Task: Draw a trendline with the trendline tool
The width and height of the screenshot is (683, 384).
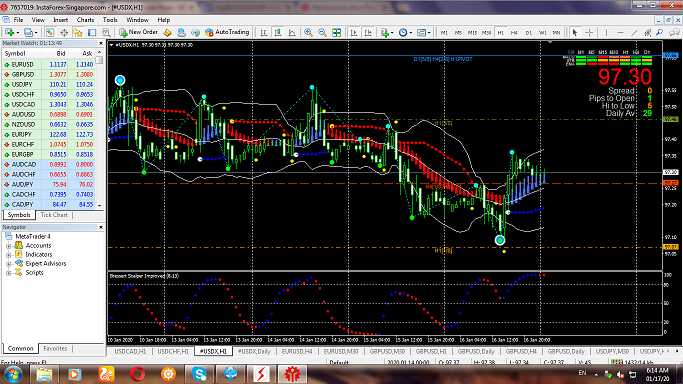Action: coord(634,33)
